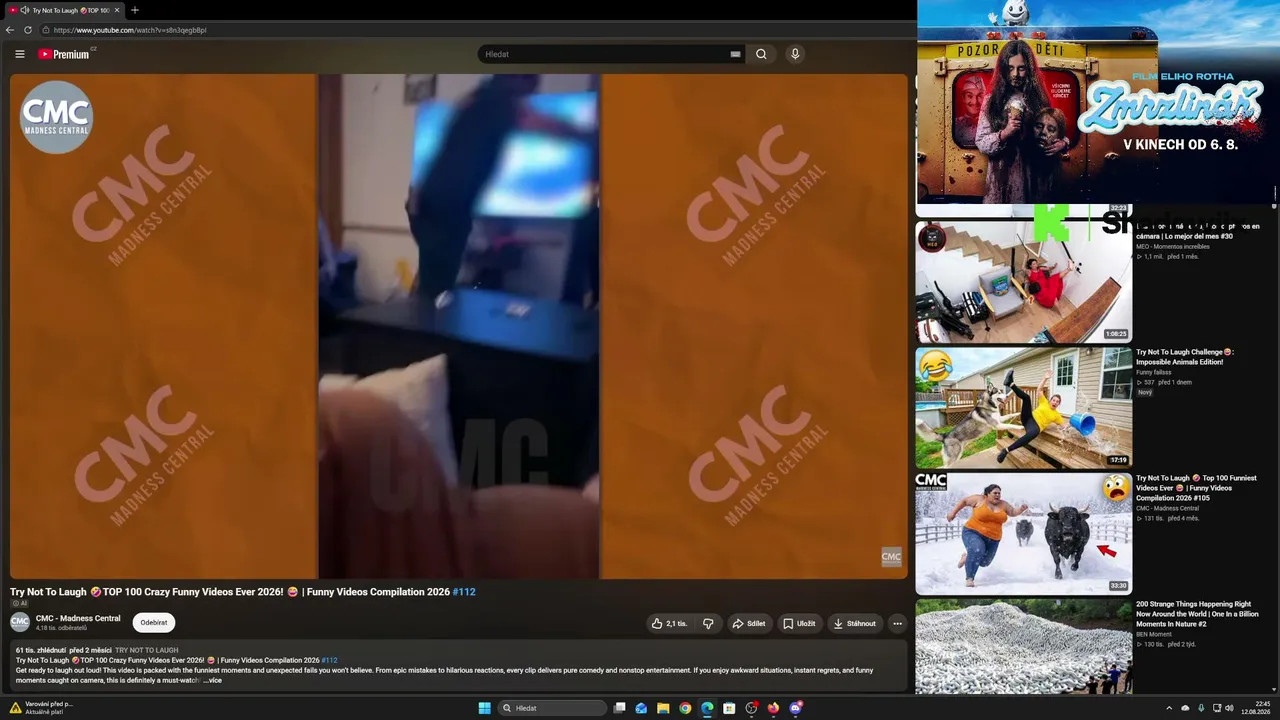Go back in the browser

tap(10, 30)
